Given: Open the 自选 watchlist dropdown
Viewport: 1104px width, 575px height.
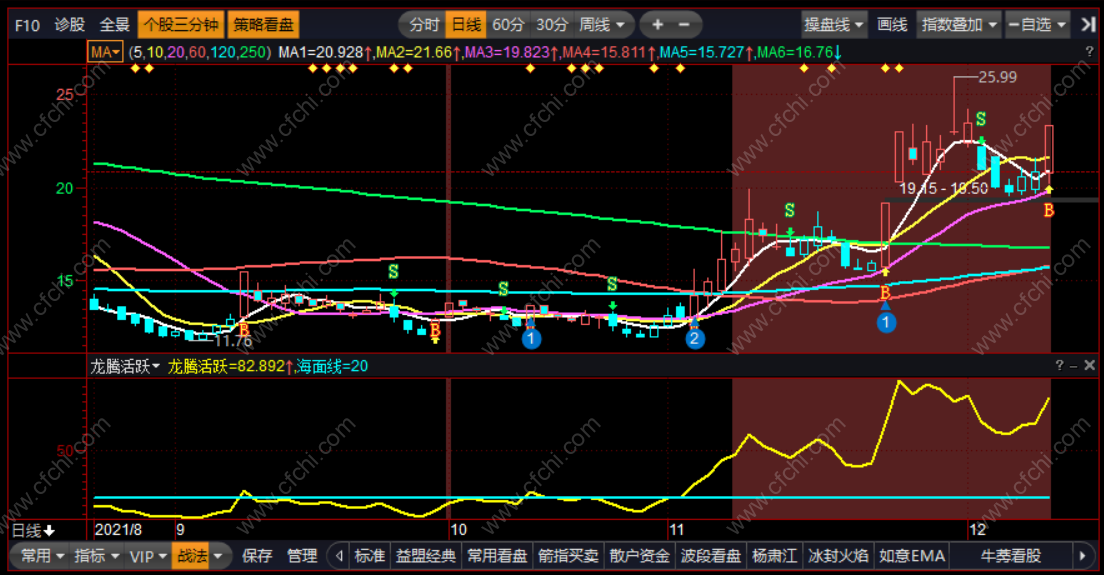Looking at the screenshot, I should pyautogui.click(x=1038, y=25).
